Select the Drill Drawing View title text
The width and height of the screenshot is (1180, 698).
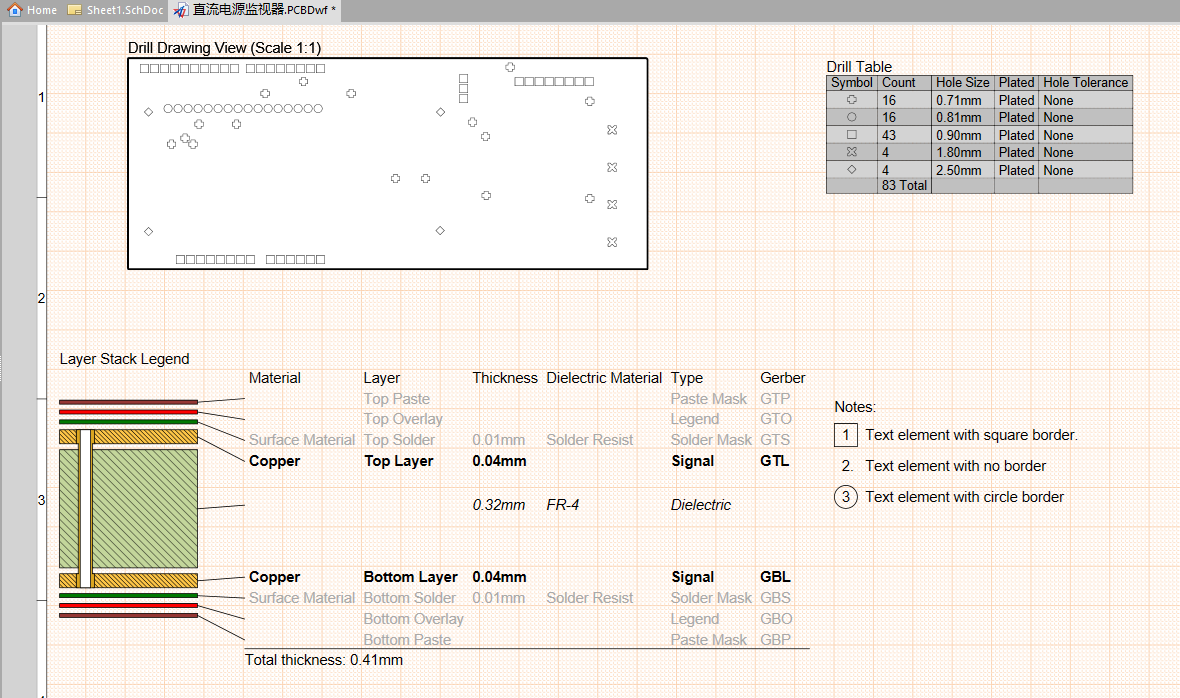tap(224, 47)
